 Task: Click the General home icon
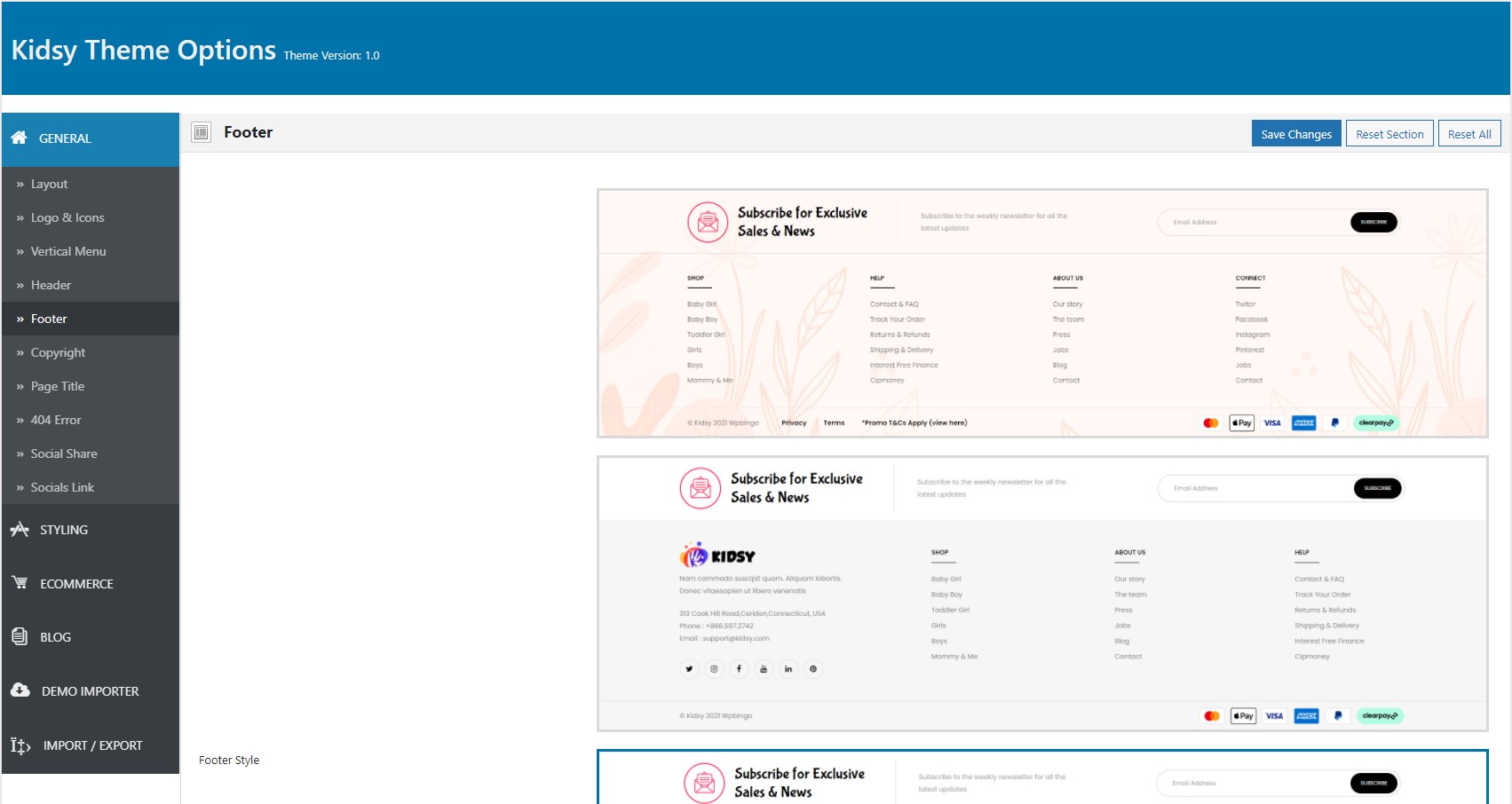pos(19,138)
